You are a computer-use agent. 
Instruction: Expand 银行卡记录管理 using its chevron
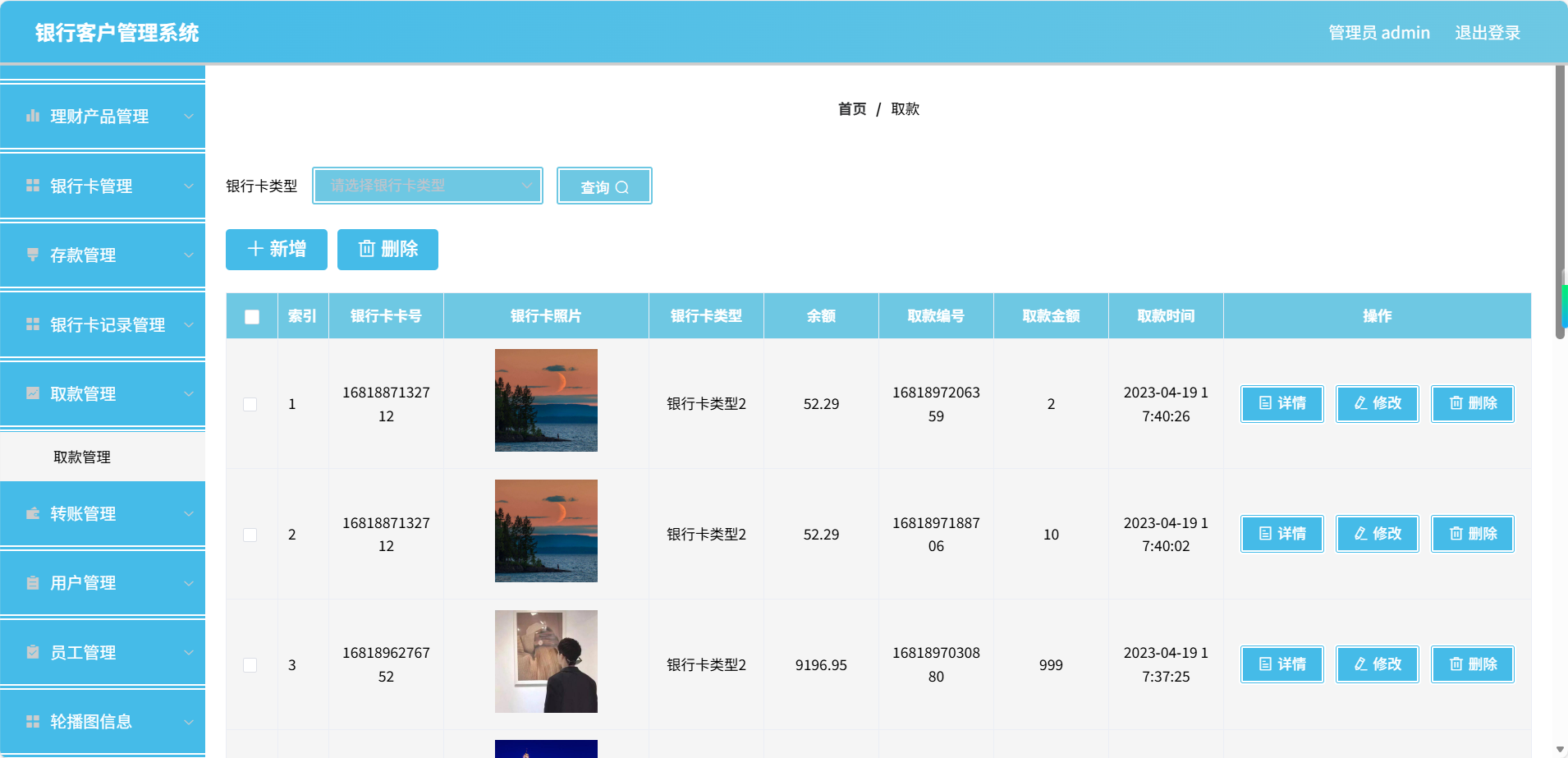pos(189,325)
